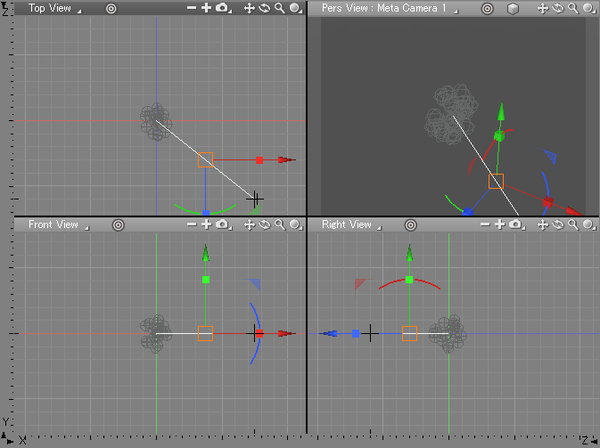Image resolution: width=600 pixels, height=448 pixels.
Task: Click the target circle icon in Pers View header
Action: click(x=487, y=8)
